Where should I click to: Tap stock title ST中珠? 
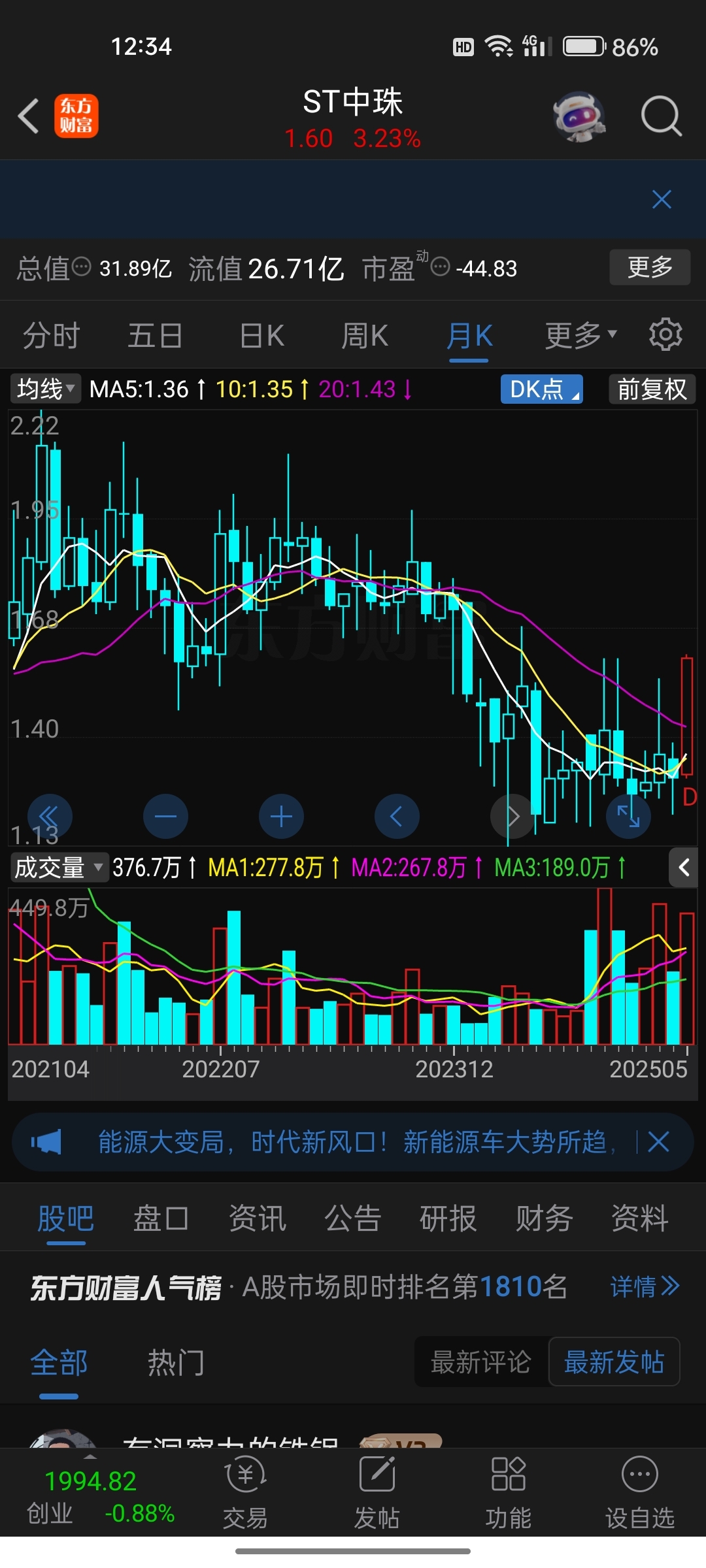(353, 102)
